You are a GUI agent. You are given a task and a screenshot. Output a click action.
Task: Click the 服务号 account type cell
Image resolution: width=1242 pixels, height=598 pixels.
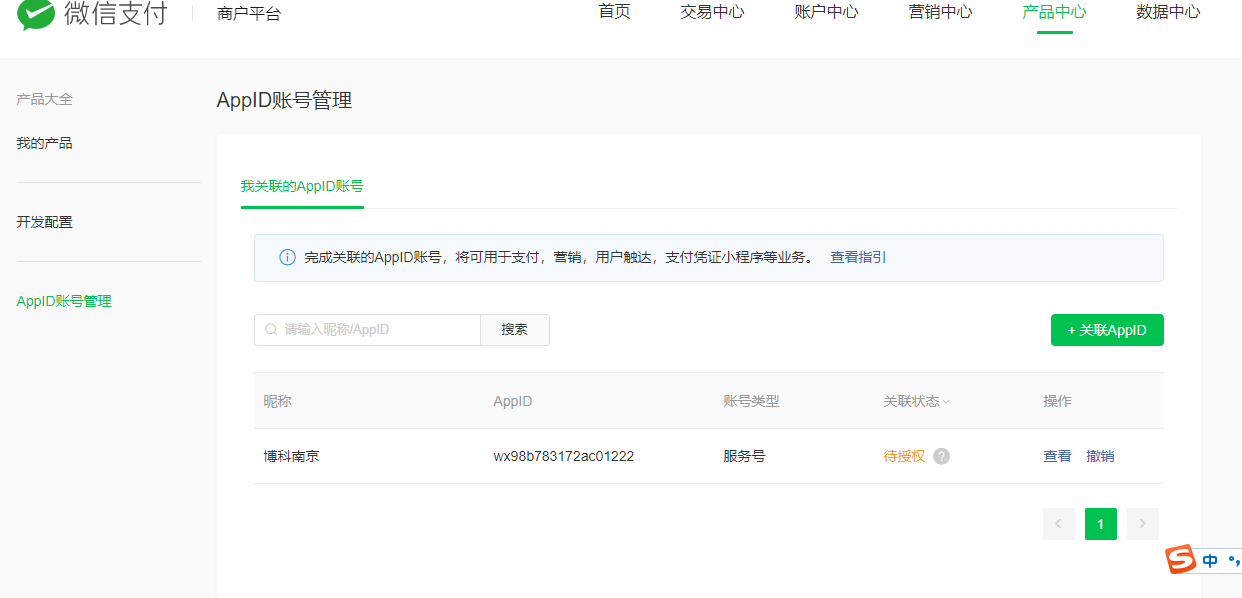coord(744,456)
